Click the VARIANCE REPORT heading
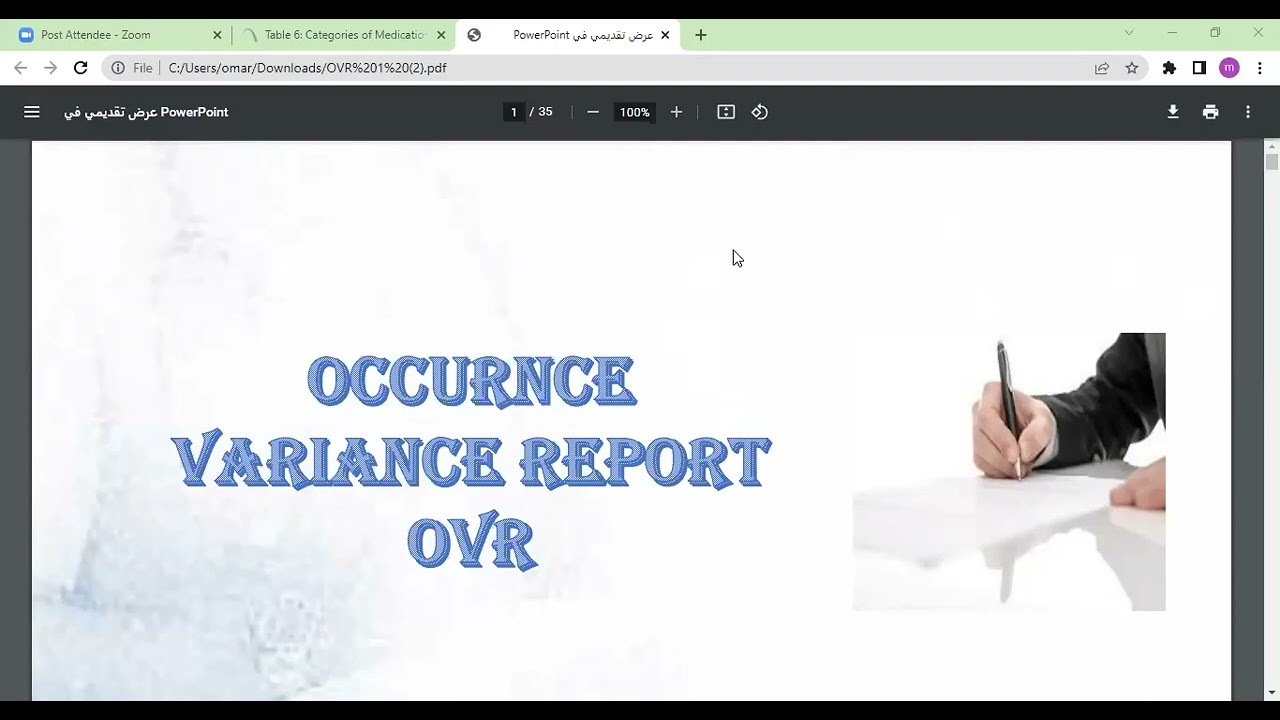Screen dimensions: 1280x720 (x=471, y=461)
